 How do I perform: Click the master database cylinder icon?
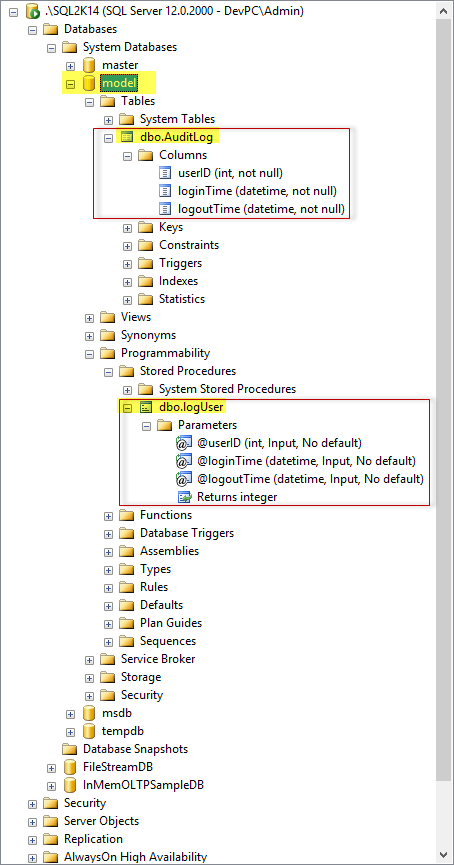tap(89, 65)
